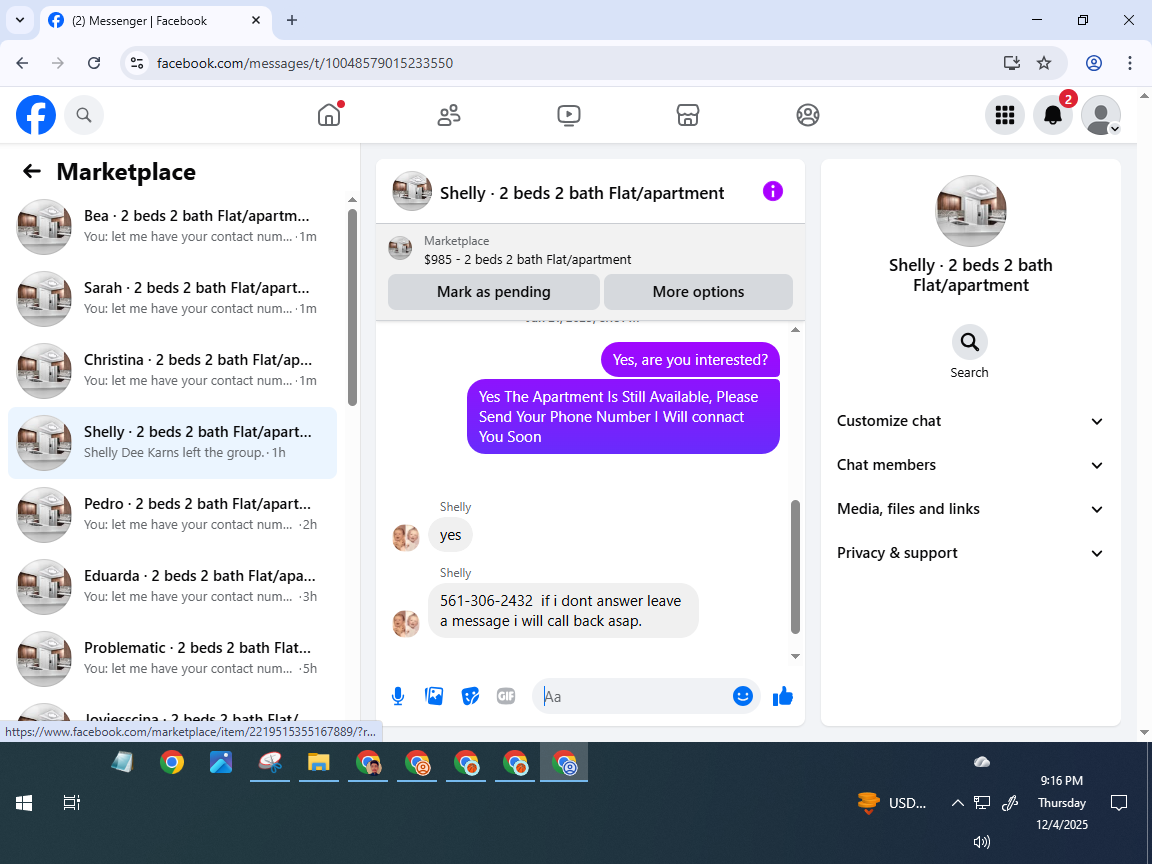Open the $985 Marketplace listing banner
Screen dimensions: 1152x864
tap(590, 250)
